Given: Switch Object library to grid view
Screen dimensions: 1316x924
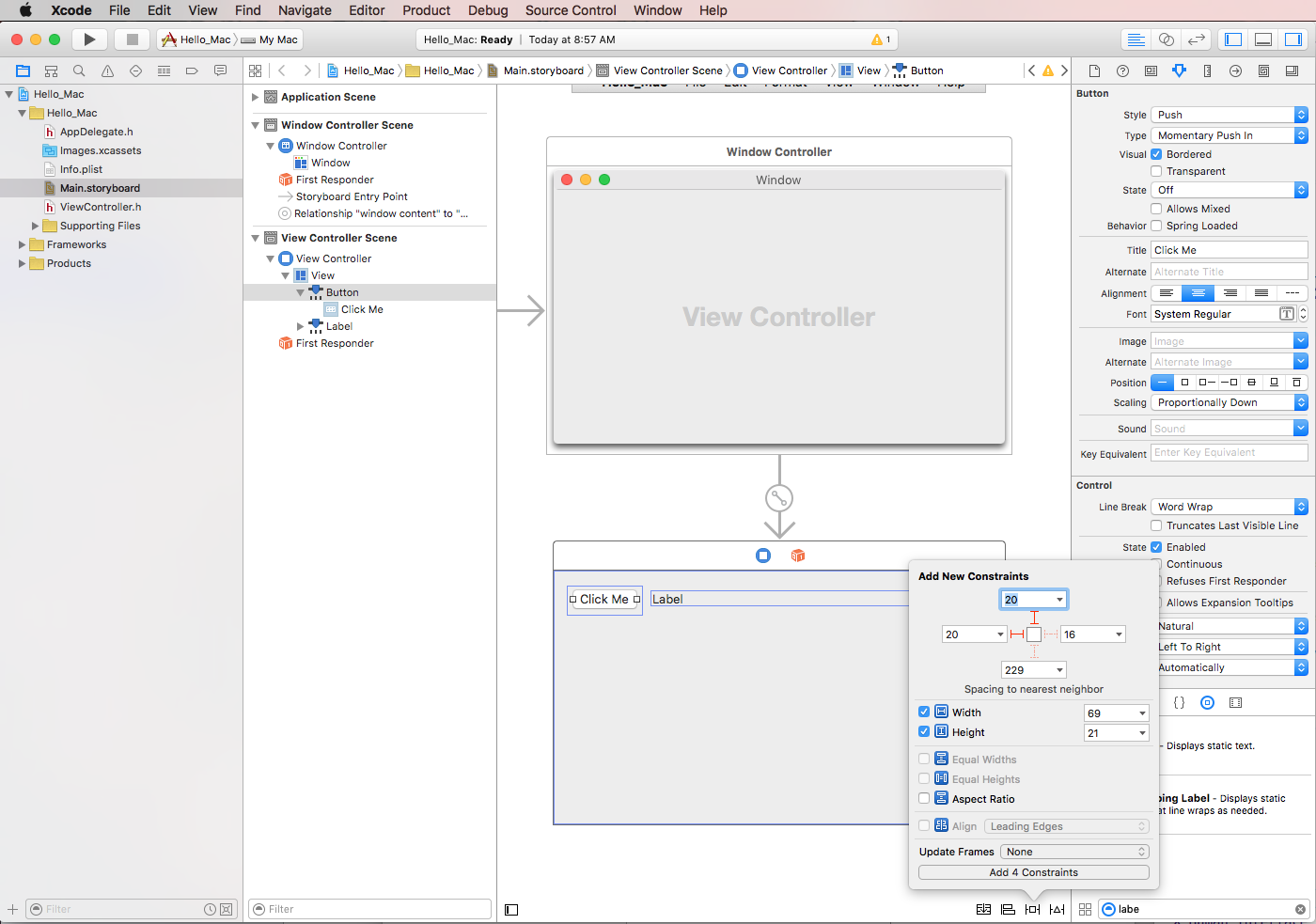Looking at the screenshot, I should (1086, 909).
